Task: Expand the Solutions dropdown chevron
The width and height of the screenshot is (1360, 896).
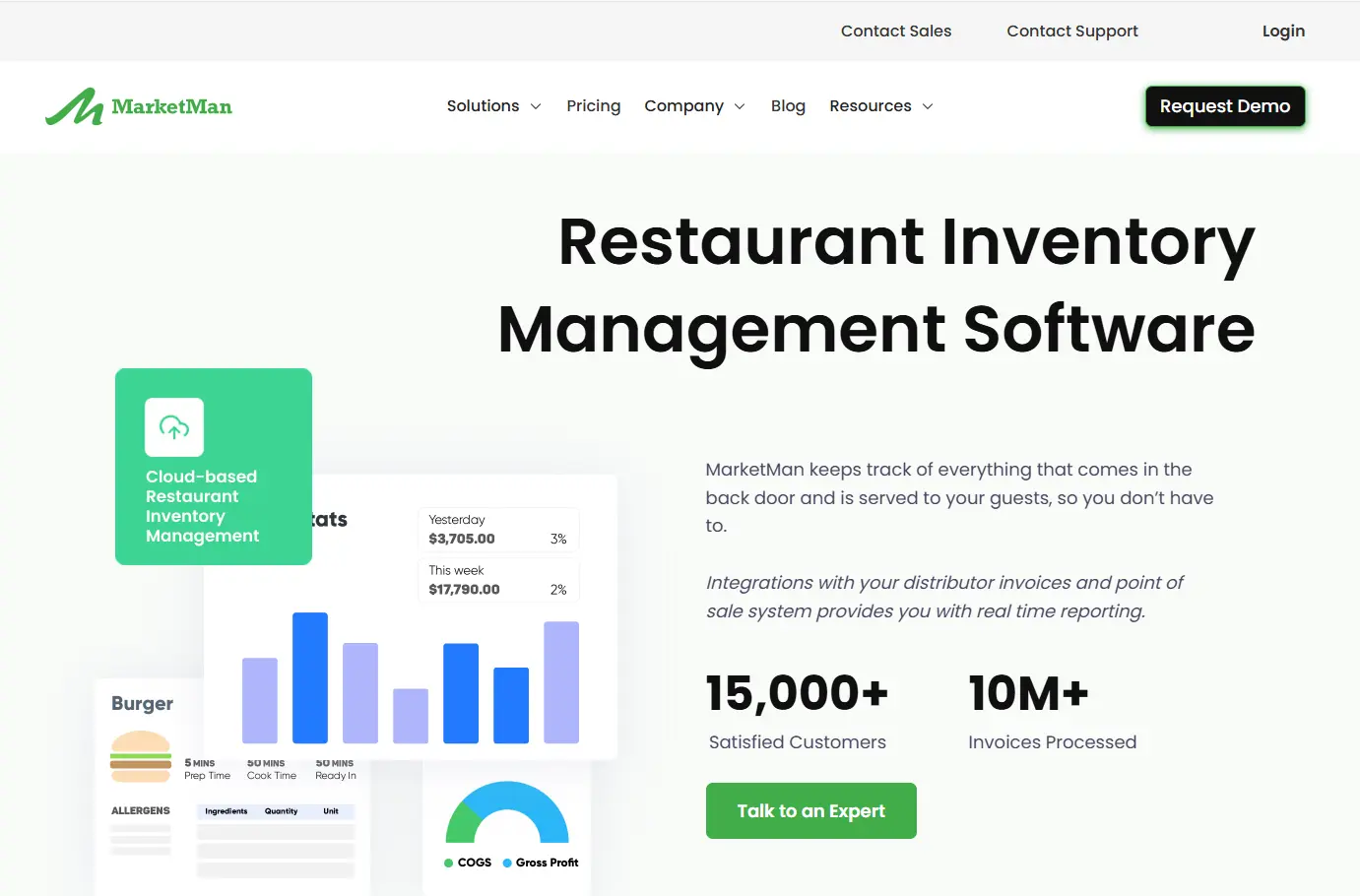Action: [x=536, y=106]
